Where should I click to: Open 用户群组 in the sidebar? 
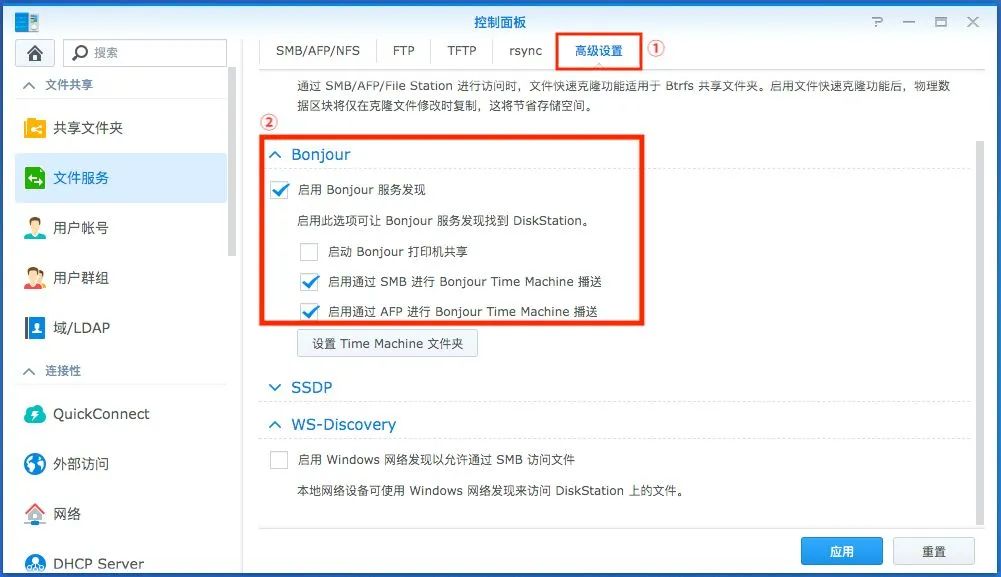(x=121, y=278)
